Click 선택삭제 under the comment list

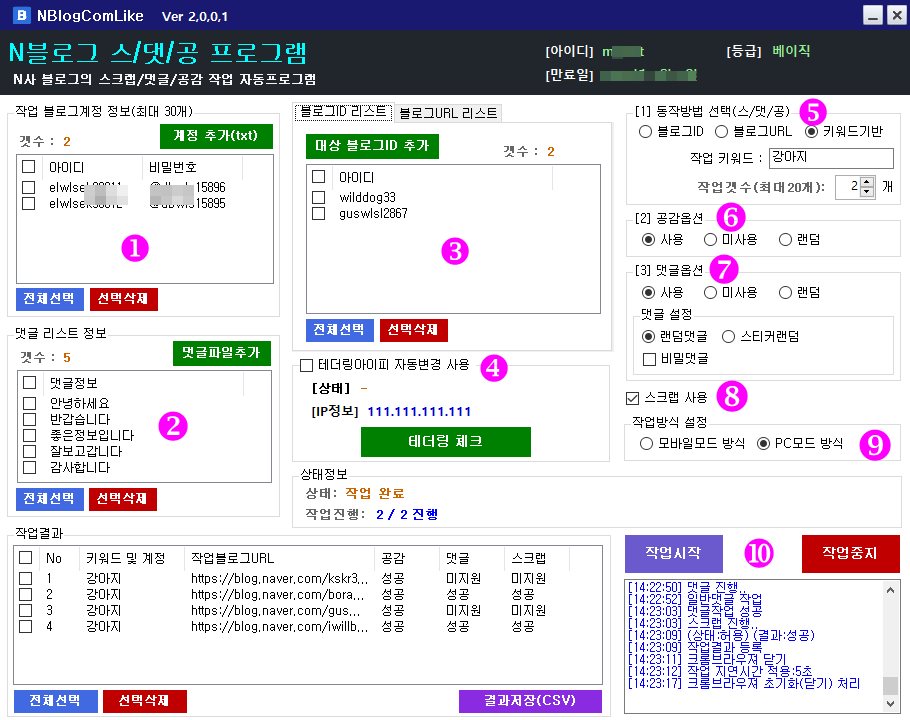tap(122, 498)
